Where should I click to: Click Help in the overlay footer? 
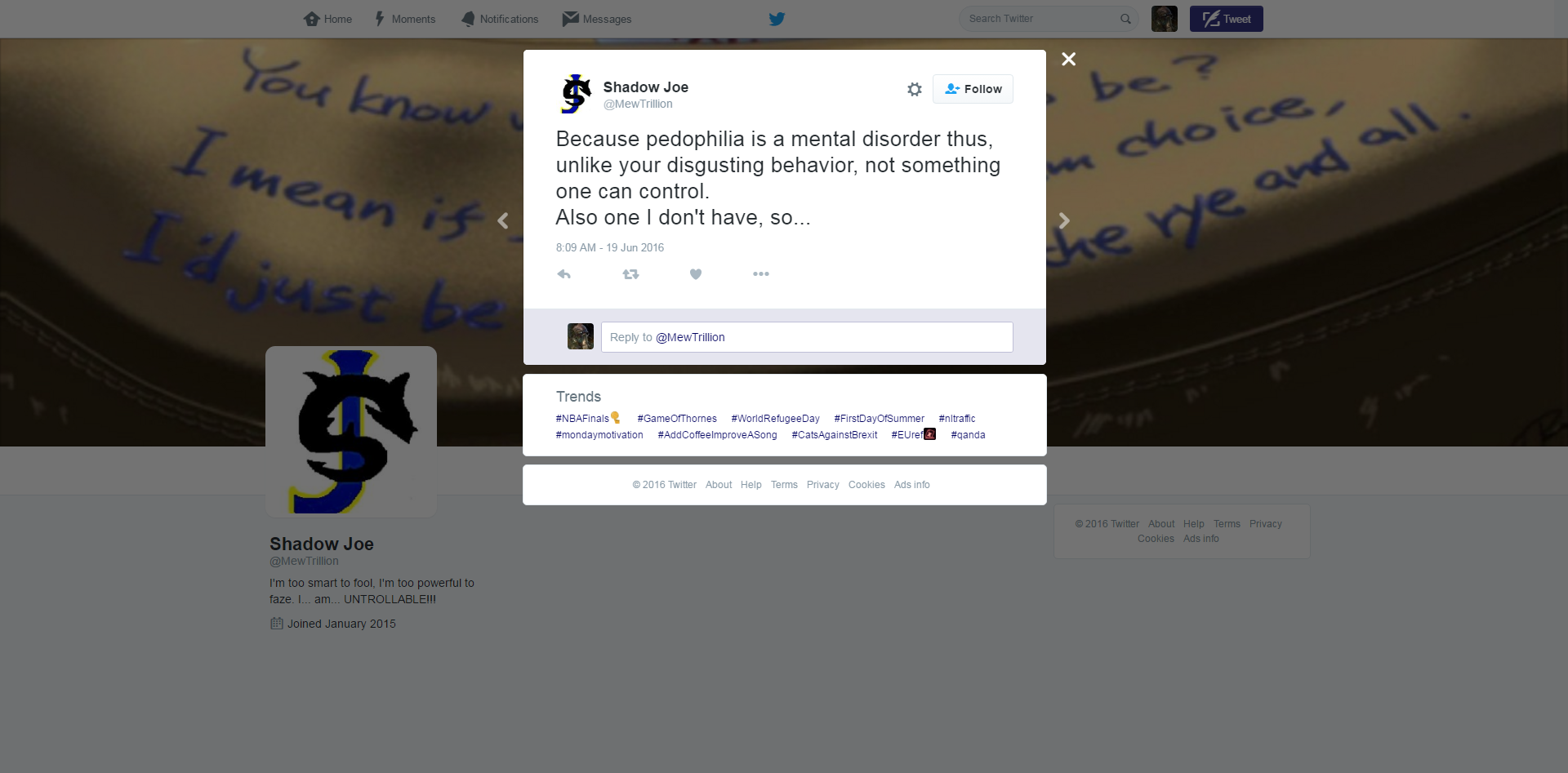pyautogui.click(x=751, y=485)
